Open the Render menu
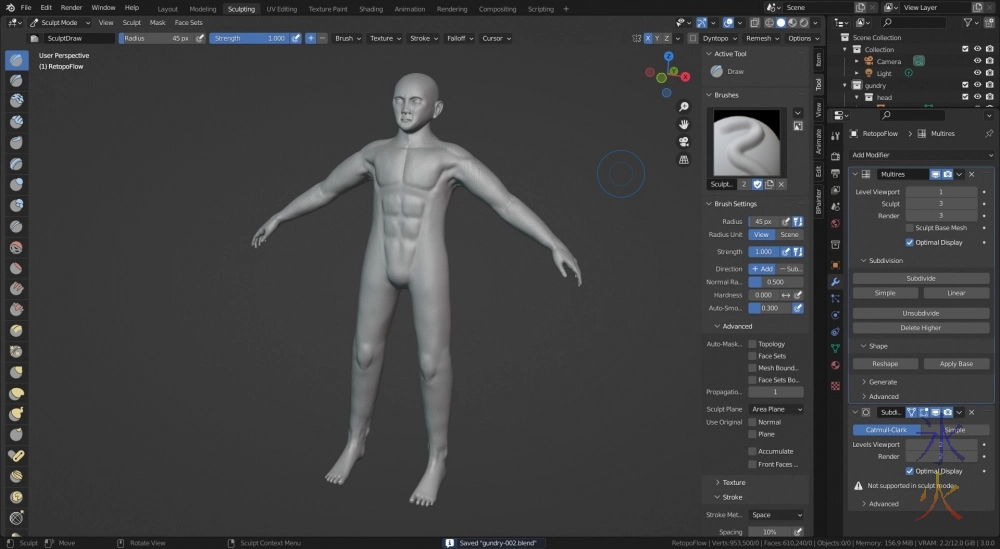The image size is (1000, 549). 71,7
